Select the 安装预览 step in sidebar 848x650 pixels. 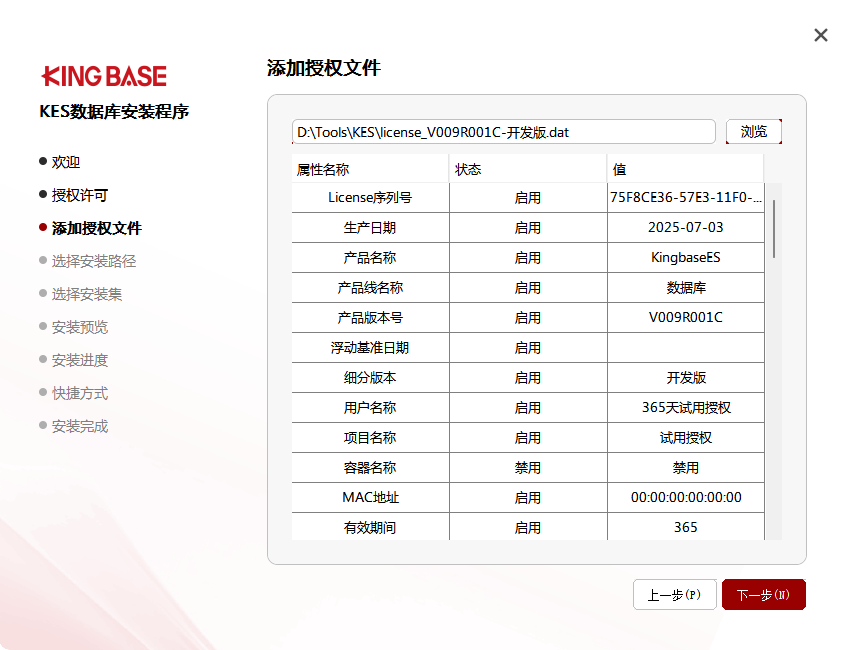79,327
